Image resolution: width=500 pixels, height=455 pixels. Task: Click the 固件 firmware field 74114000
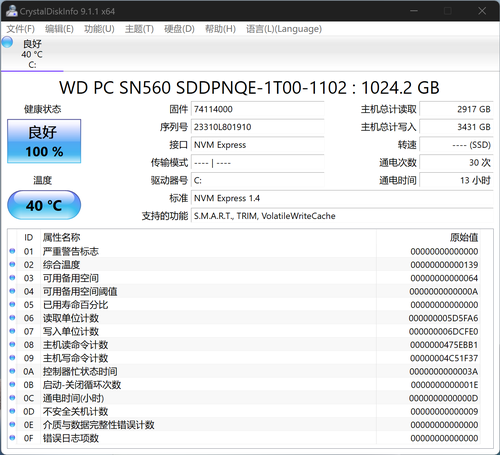257,109
